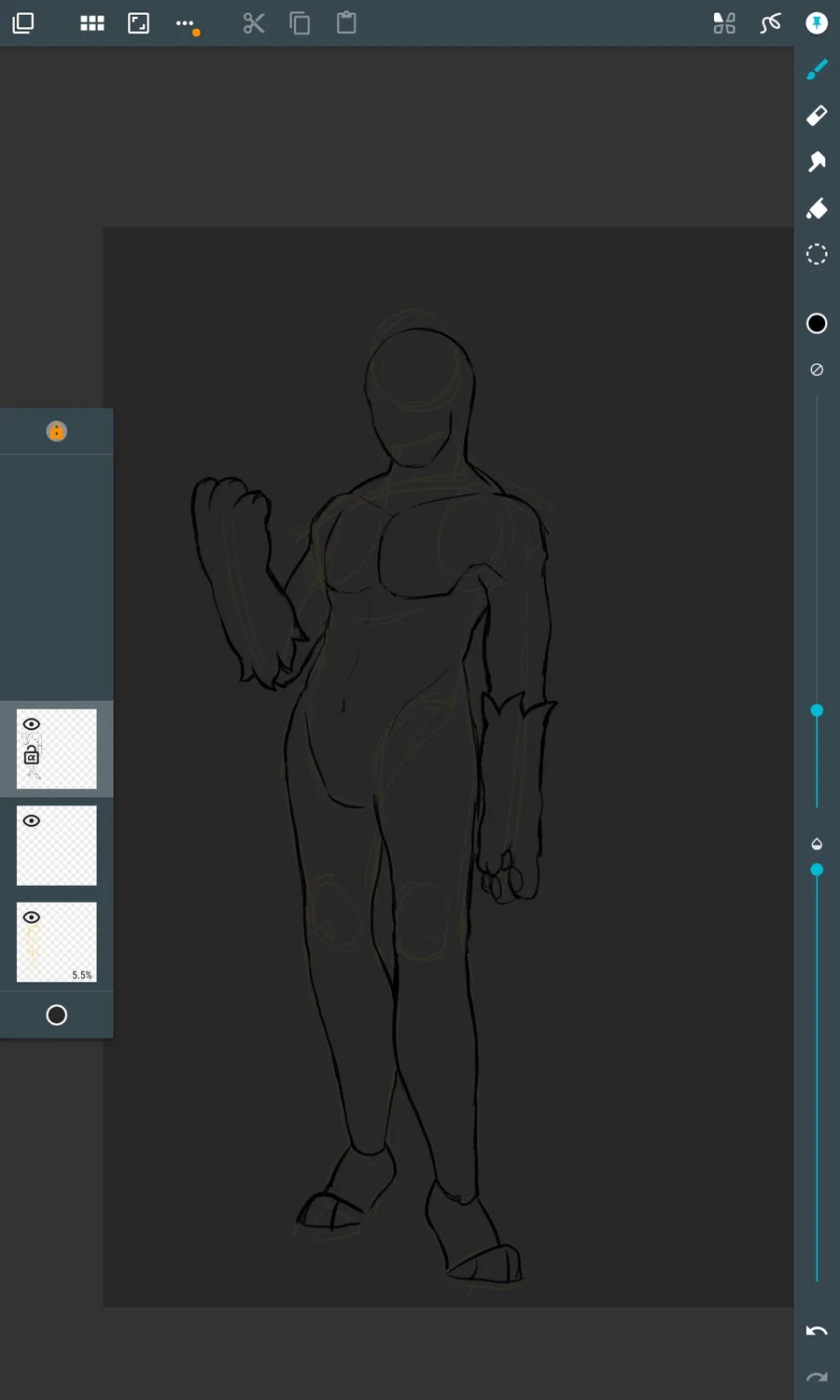Screen dimensions: 840x1400
Task: Redo the undone stroke
Action: [817, 1377]
